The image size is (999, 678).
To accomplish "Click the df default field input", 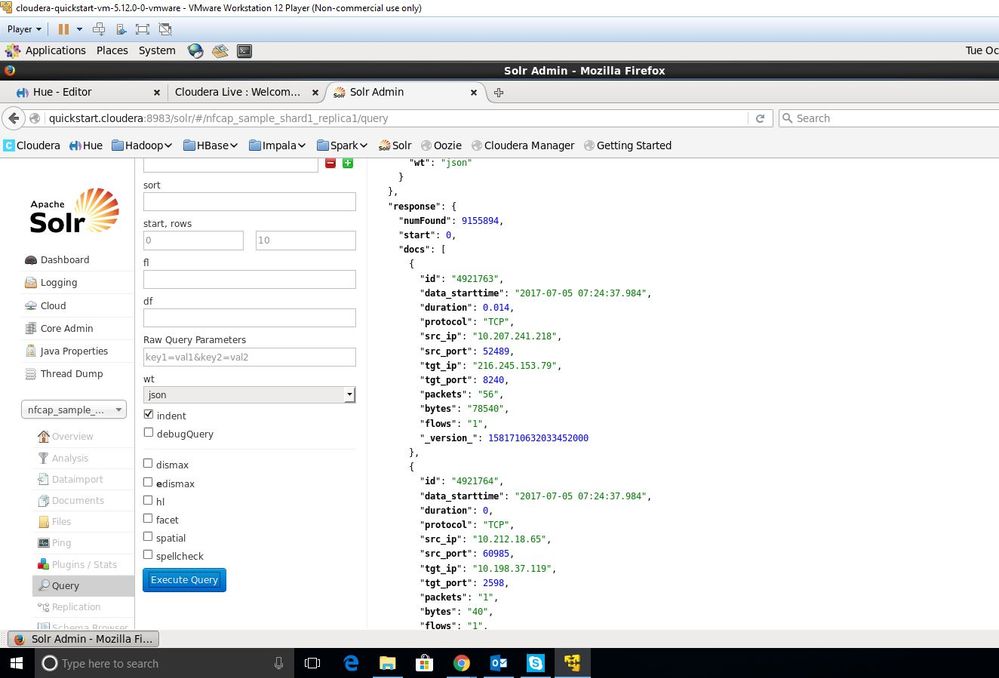I will [249, 318].
